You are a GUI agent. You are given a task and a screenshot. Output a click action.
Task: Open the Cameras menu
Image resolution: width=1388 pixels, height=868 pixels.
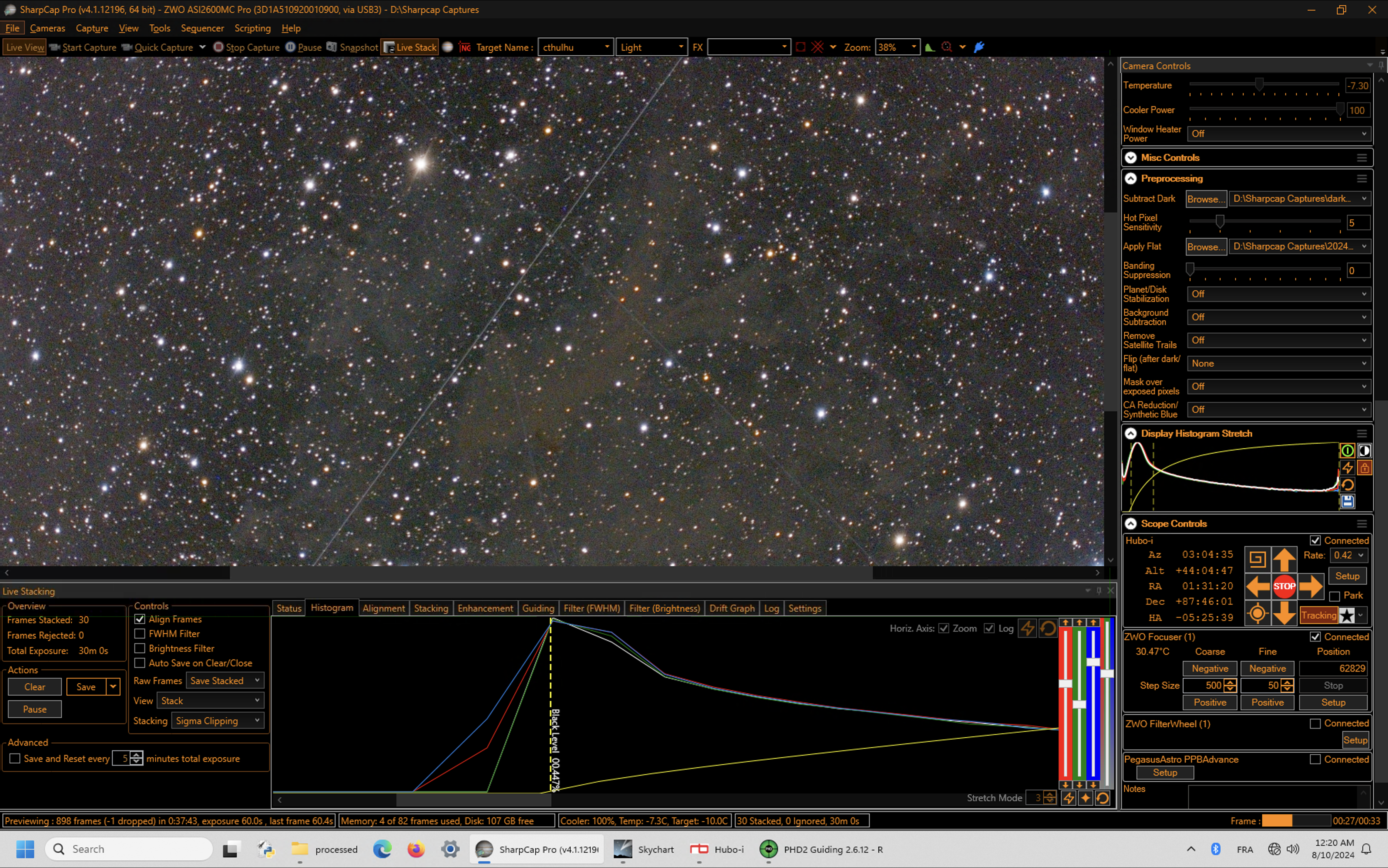pos(47,28)
